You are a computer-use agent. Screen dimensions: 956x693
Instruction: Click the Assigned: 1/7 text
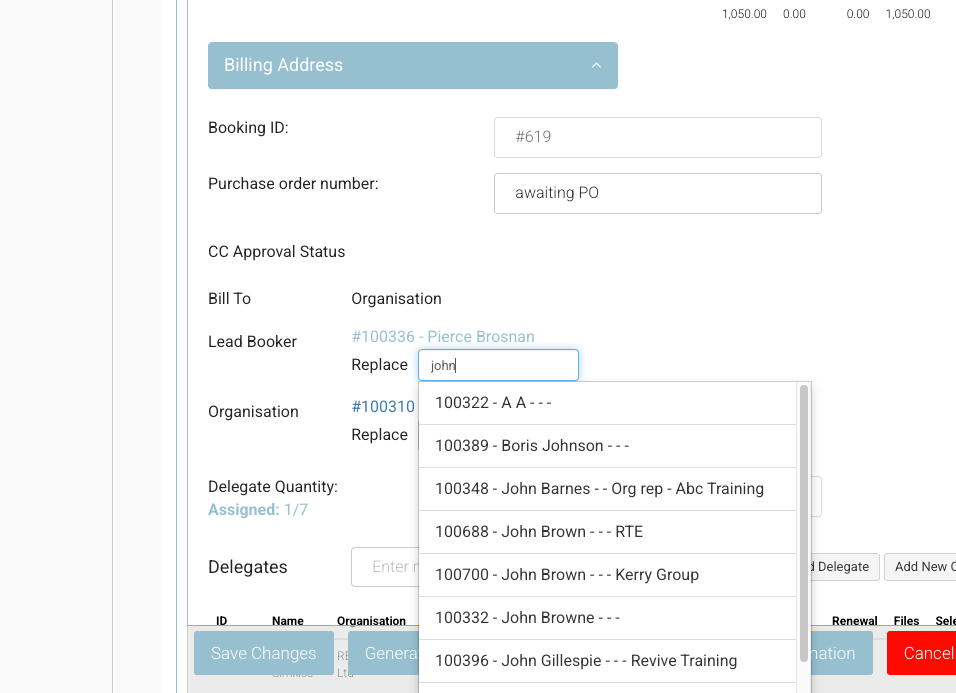(258, 510)
